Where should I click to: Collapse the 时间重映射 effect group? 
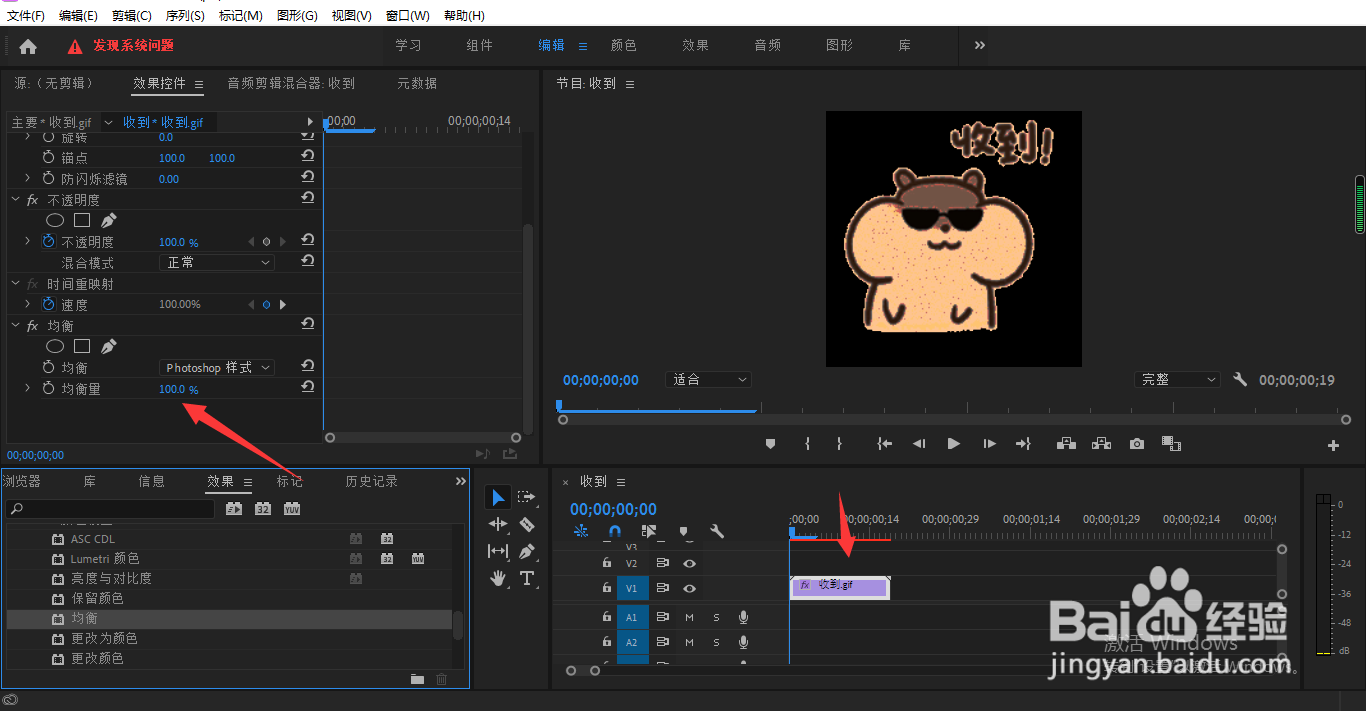15,283
